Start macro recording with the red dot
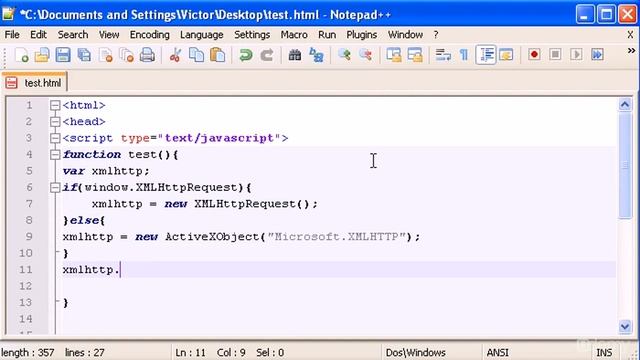The height and width of the screenshot is (360, 640). coord(534,55)
